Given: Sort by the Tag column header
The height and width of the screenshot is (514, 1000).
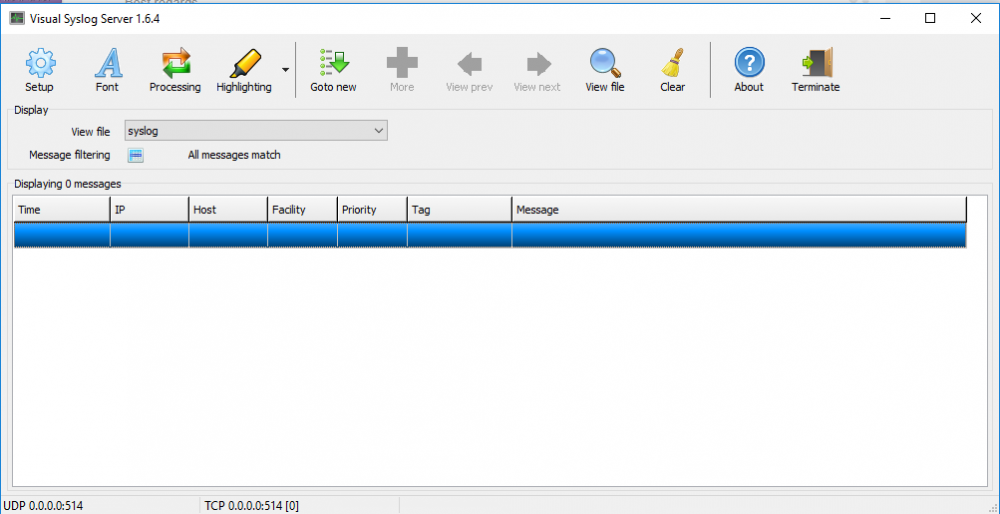Looking at the screenshot, I should pos(460,210).
